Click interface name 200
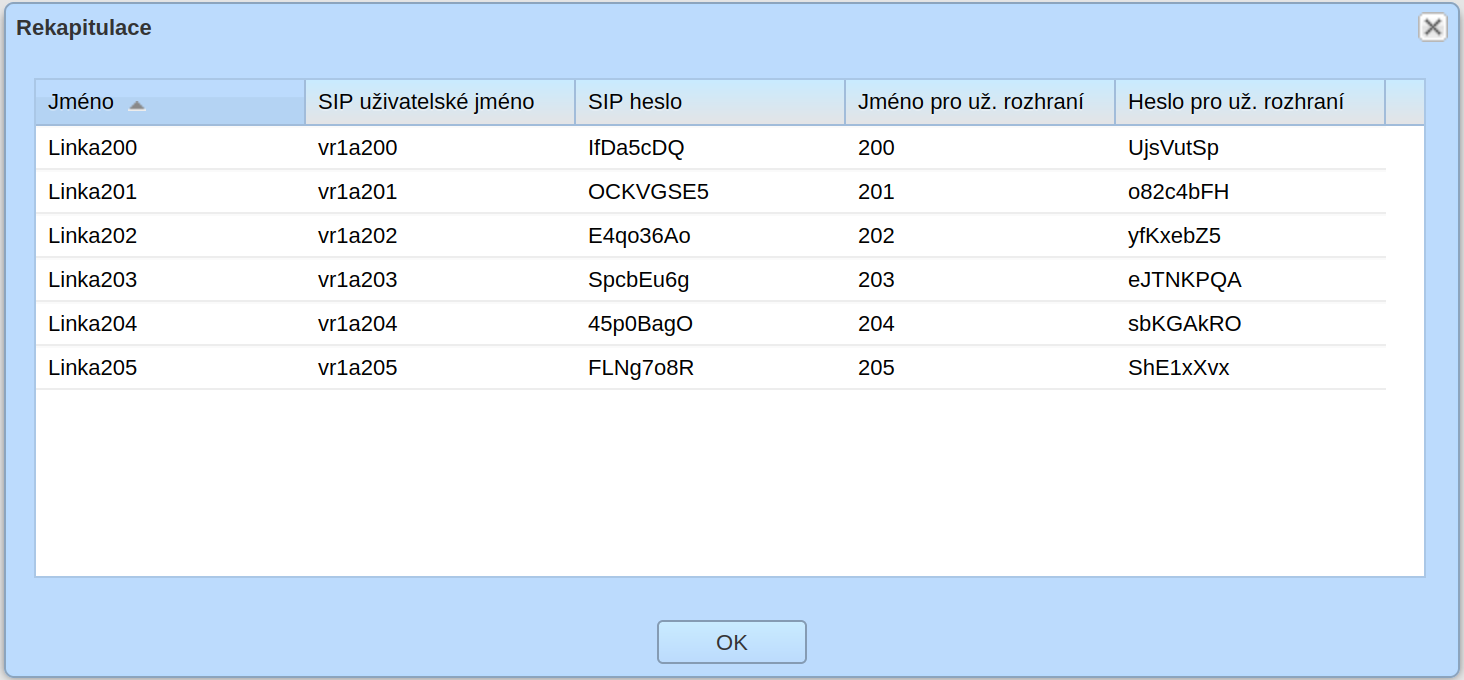1464x680 pixels. point(877,148)
